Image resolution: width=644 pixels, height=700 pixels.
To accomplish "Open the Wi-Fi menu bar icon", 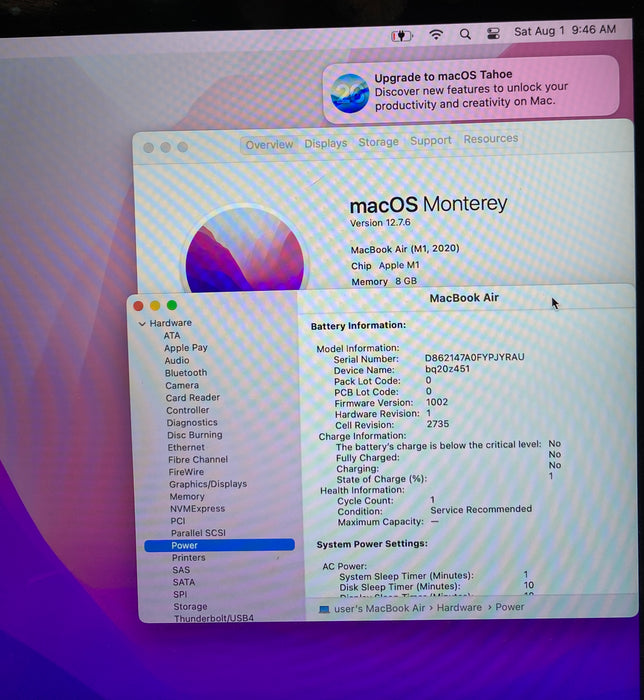I will click(x=436, y=34).
